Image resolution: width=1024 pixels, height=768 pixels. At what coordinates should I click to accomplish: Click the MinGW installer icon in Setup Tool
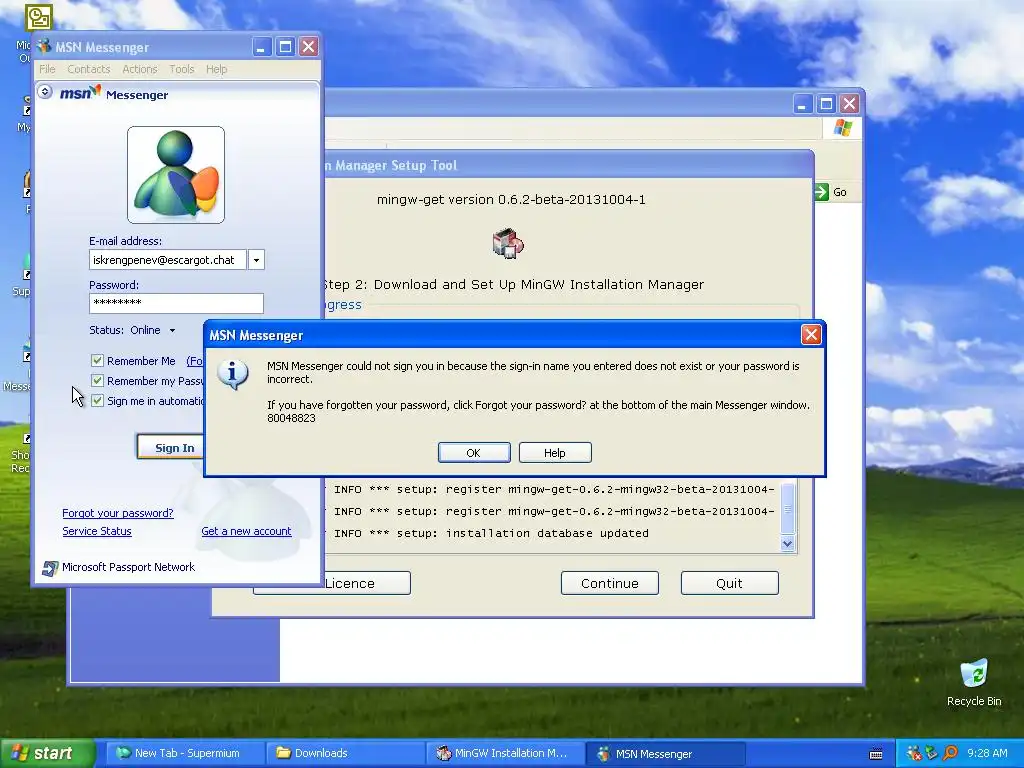coord(508,244)
